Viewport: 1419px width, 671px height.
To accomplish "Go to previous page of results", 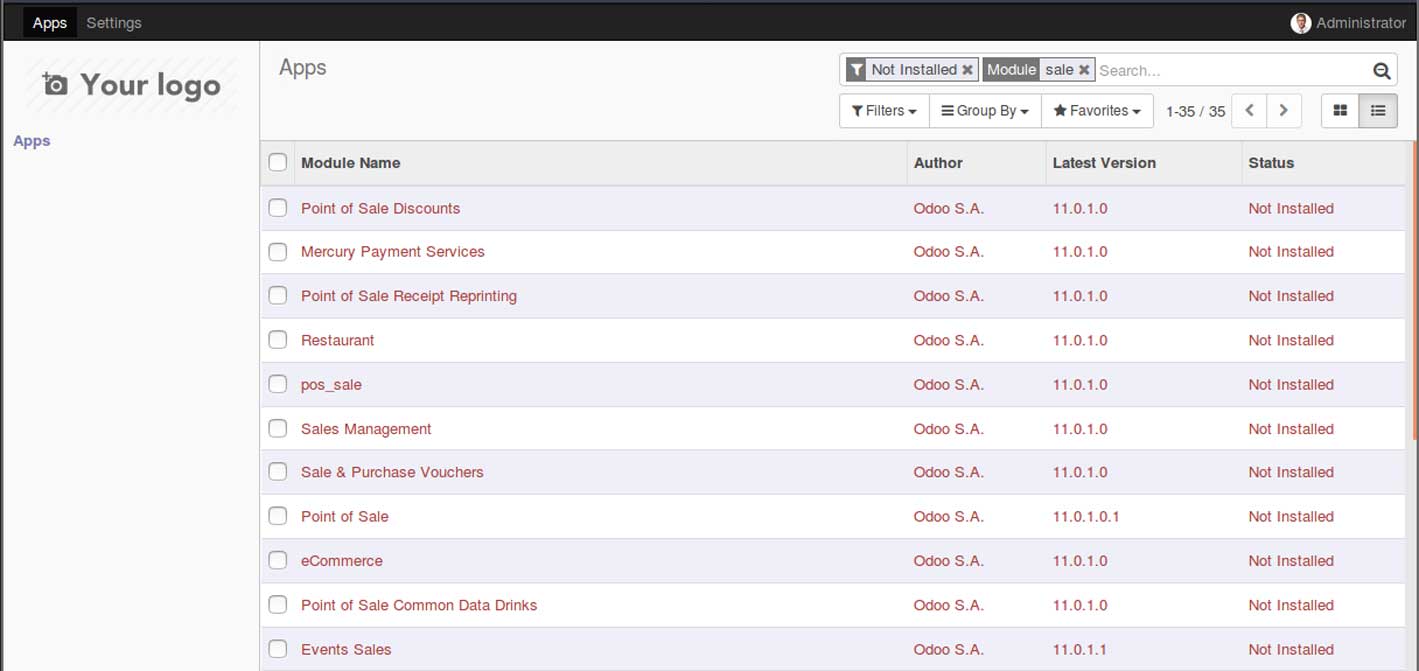I will pos(1249,111).
